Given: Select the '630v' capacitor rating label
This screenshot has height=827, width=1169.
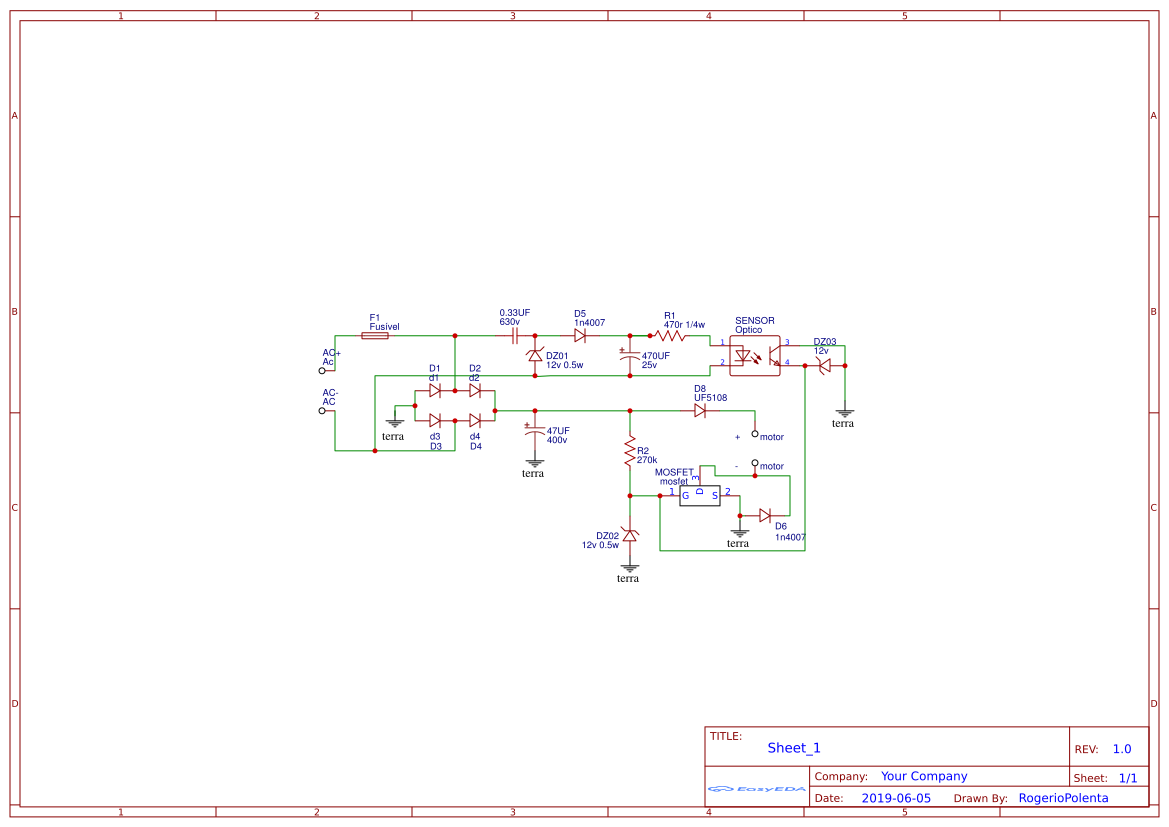Looking at the screenshot, I should 509,322.
